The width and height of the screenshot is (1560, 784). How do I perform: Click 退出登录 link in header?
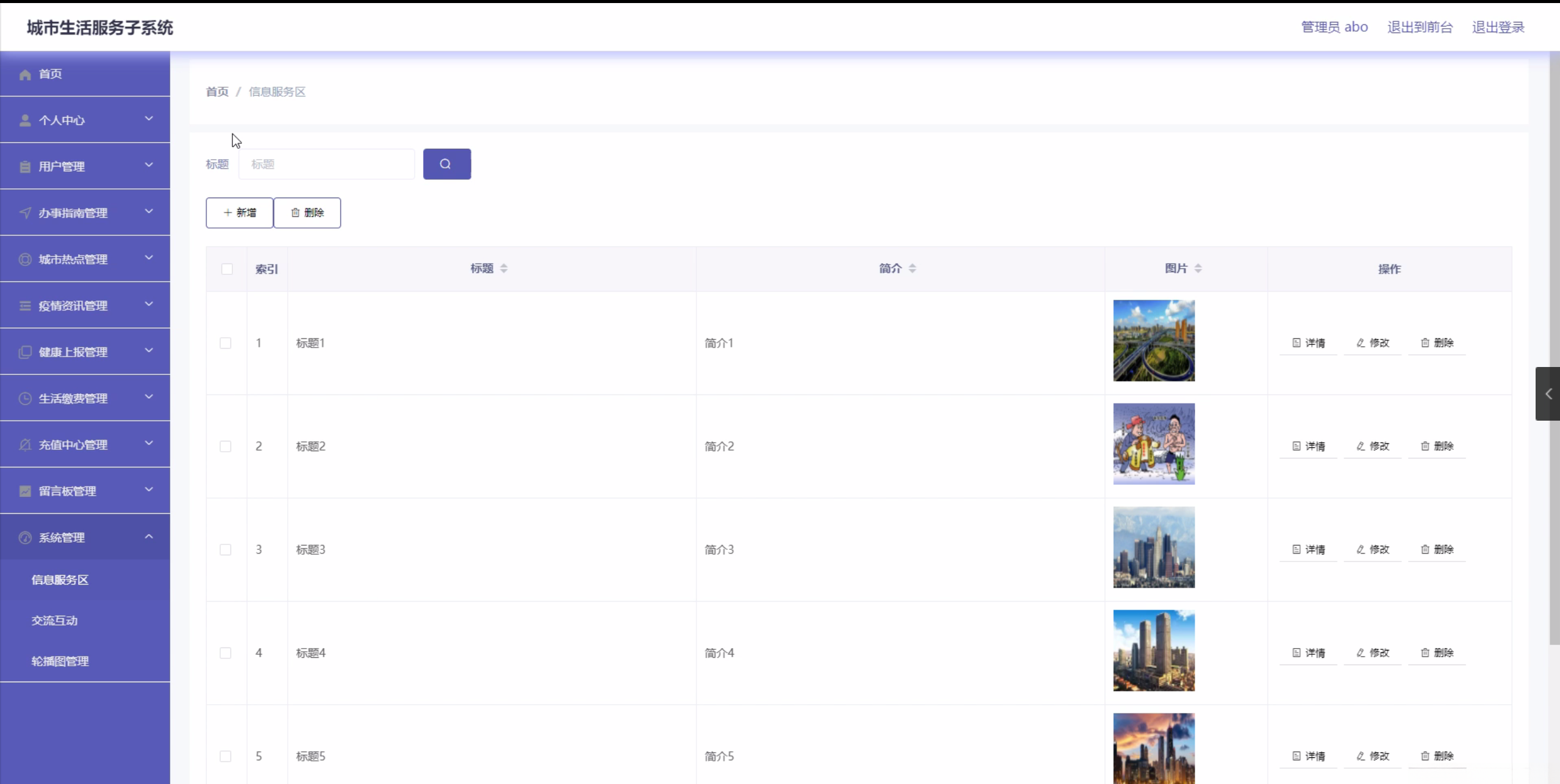pos(1498,27)
